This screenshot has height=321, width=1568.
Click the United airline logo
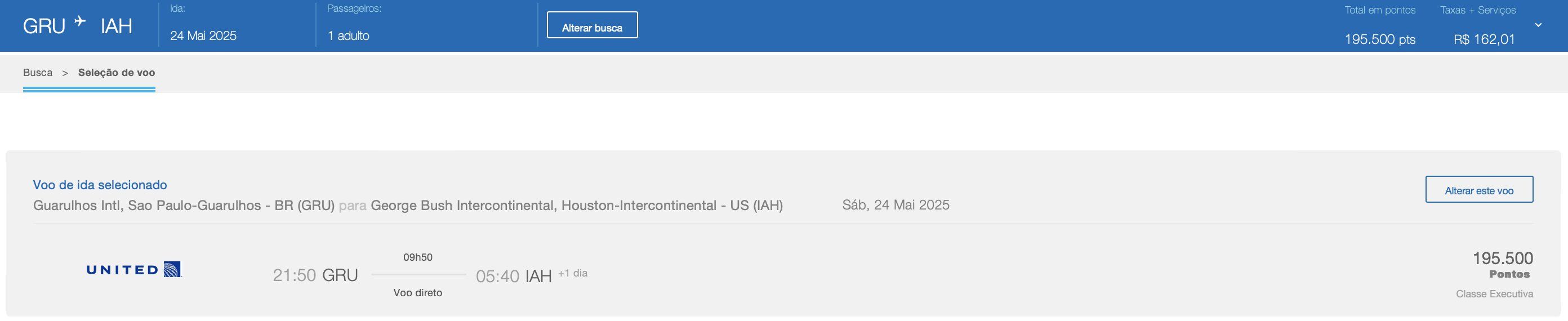134,270
